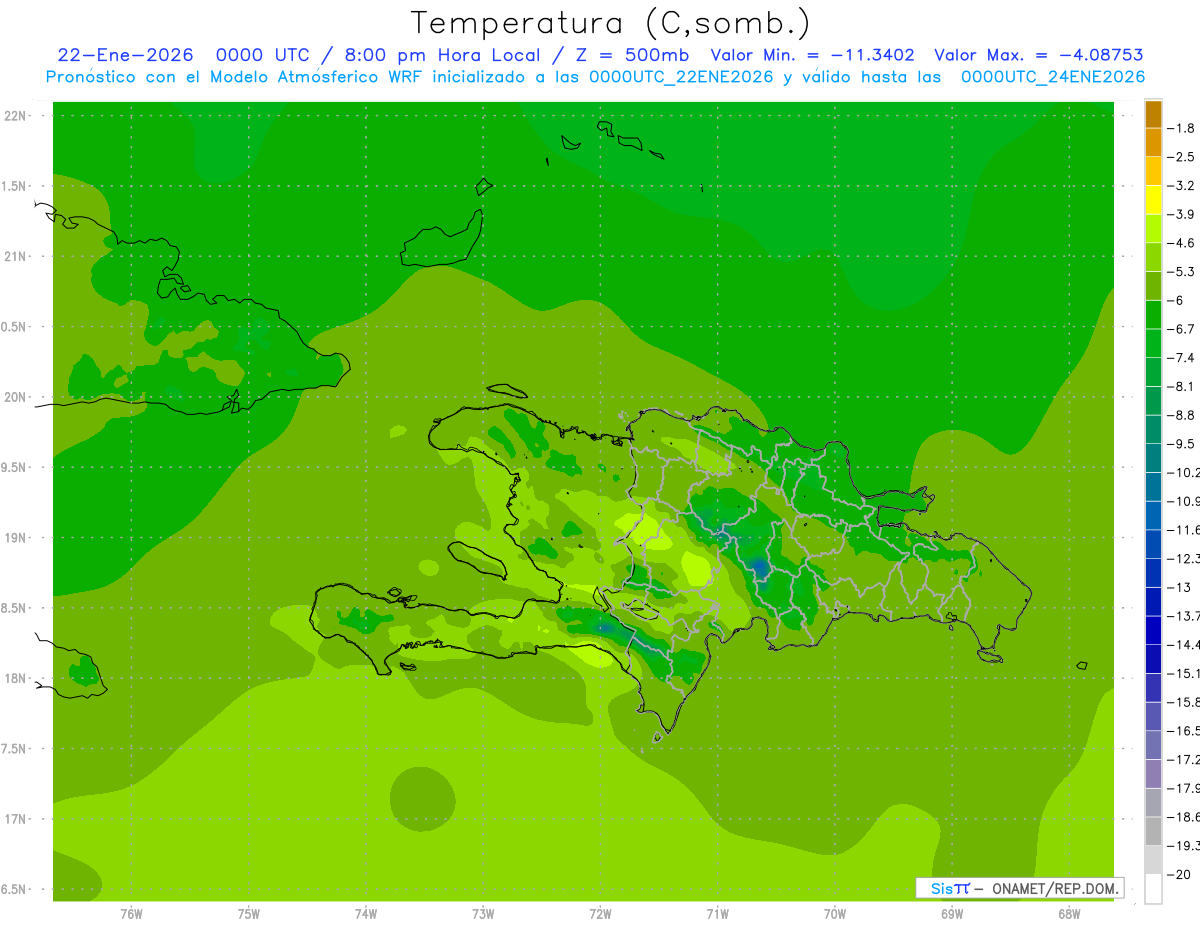Select the 'Valor Min. = -11.3402' value
Image resolution: width=1200 pixels, height=927 pixels.
812,55
